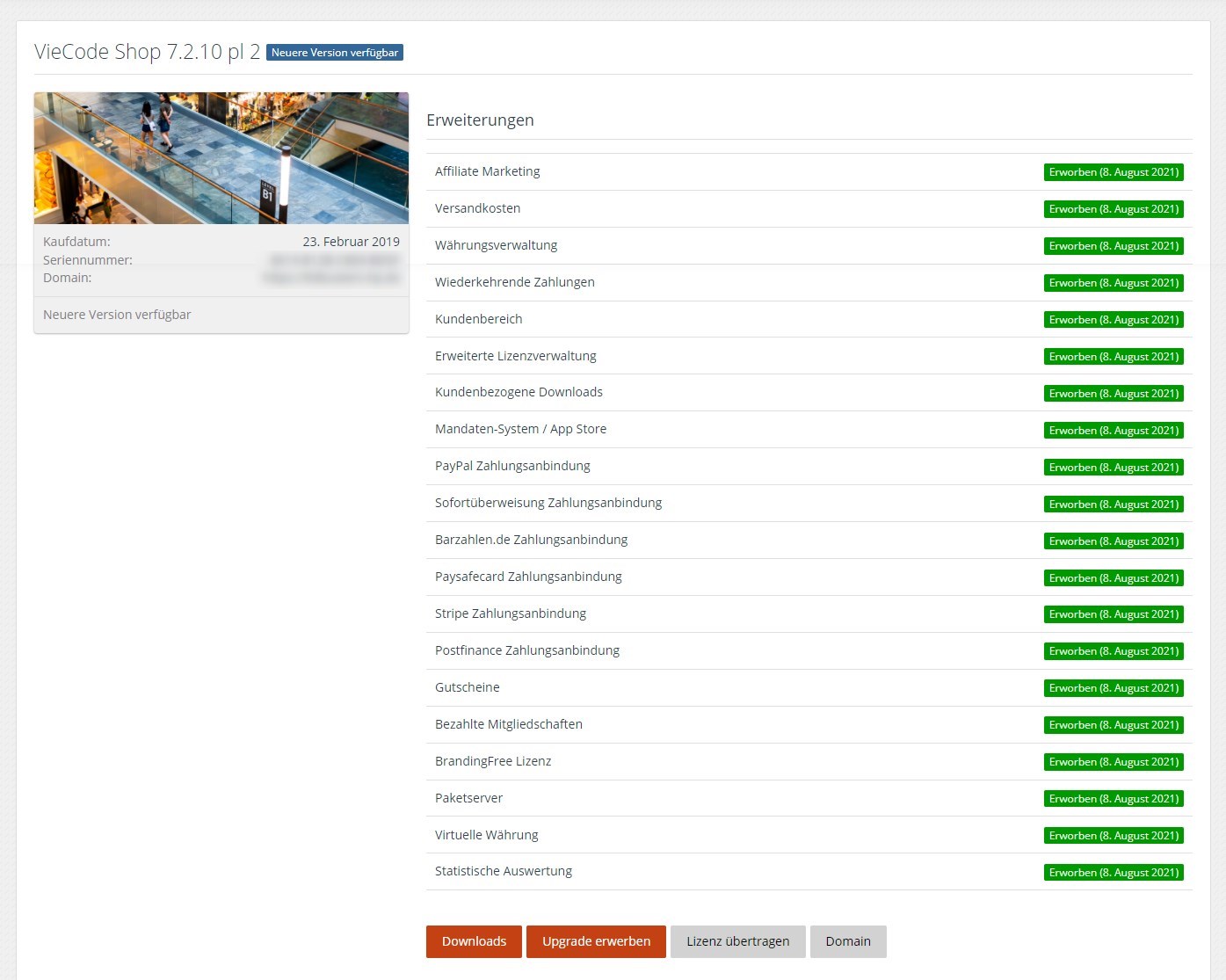Click the red Downloads button

(474, 941)
